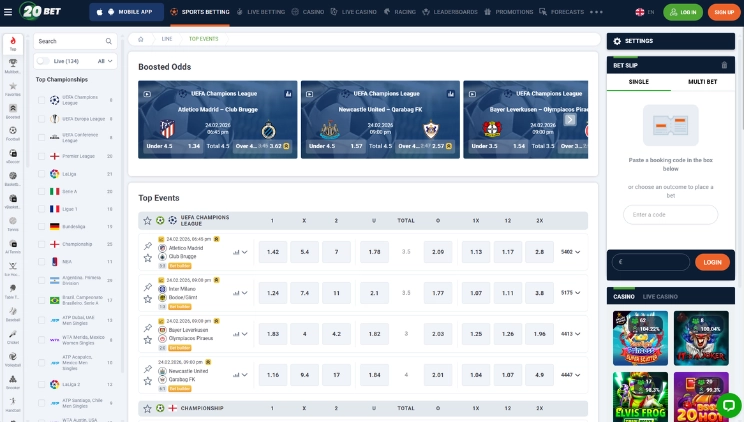The image size is (744, 422).
Task: Open Racing menu item
Action: [400, 12]
